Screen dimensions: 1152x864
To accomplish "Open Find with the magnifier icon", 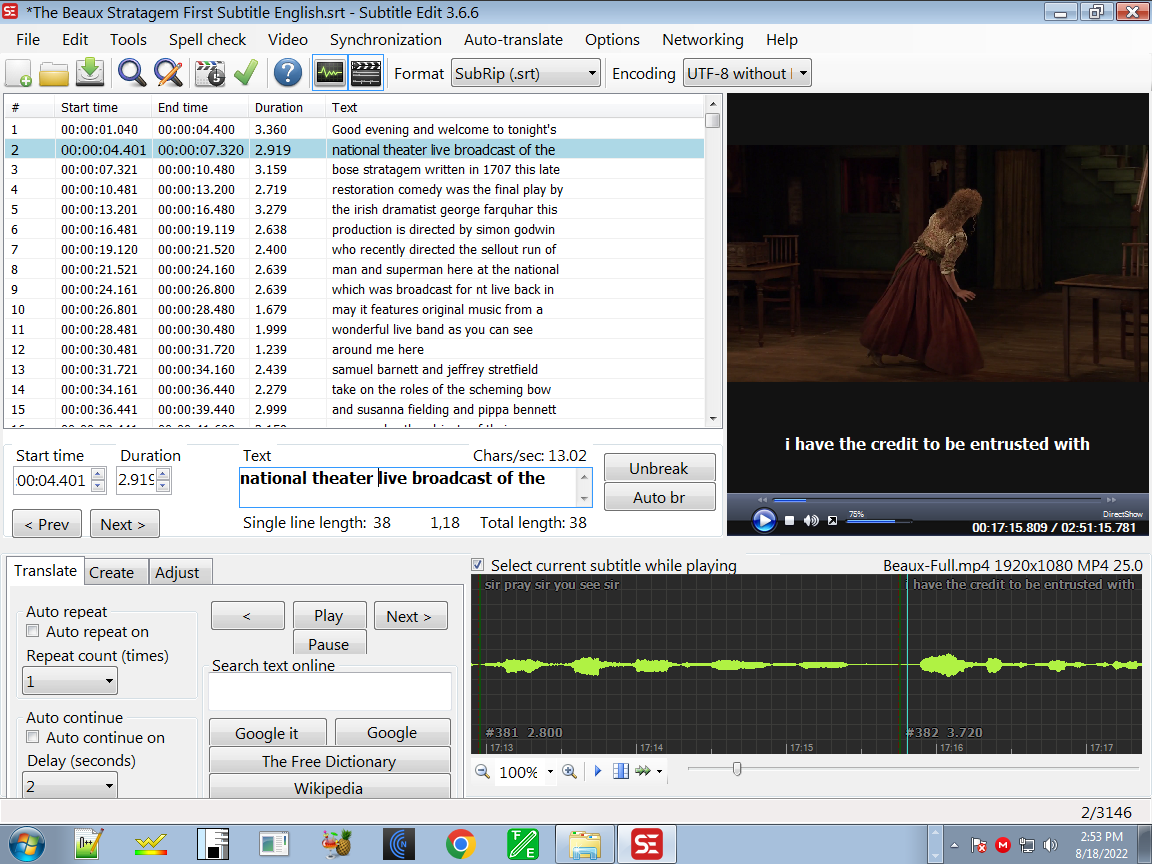I will (x=132, y=73).
